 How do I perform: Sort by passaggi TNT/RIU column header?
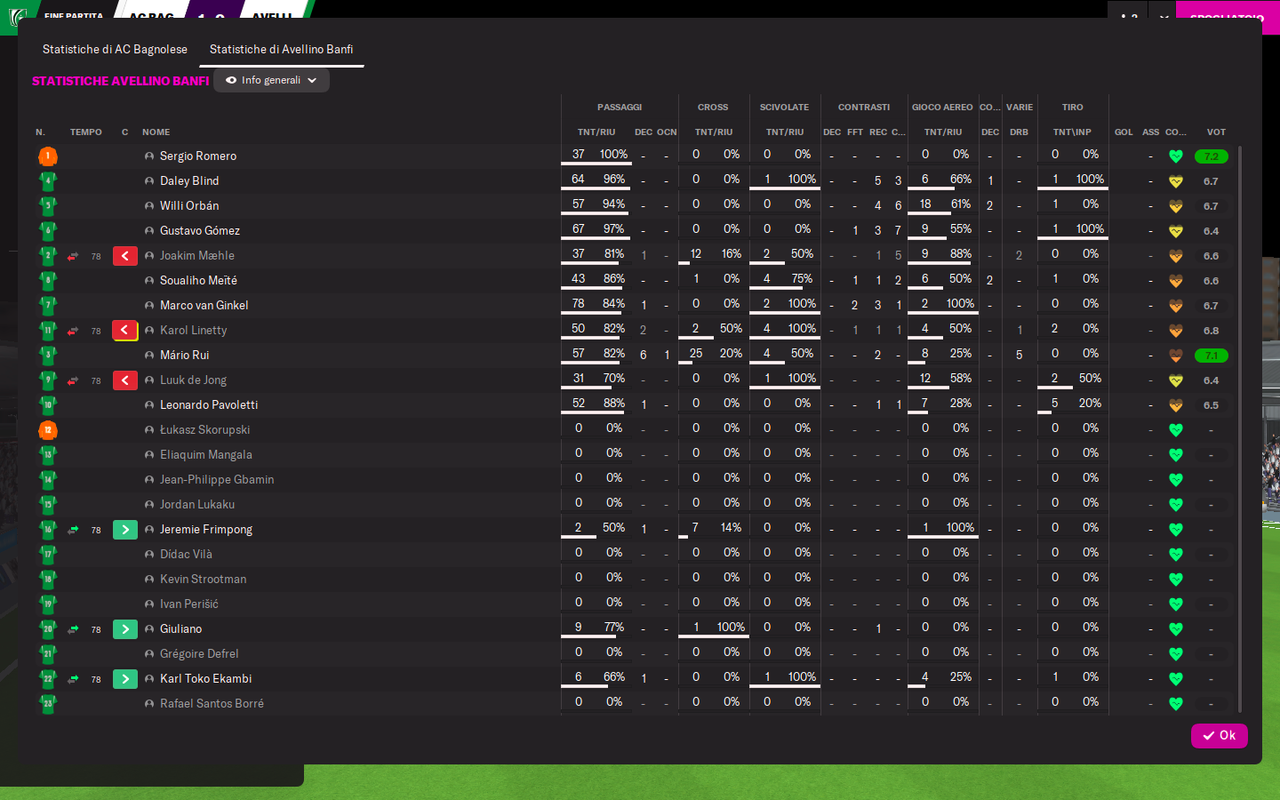(596, 132)
